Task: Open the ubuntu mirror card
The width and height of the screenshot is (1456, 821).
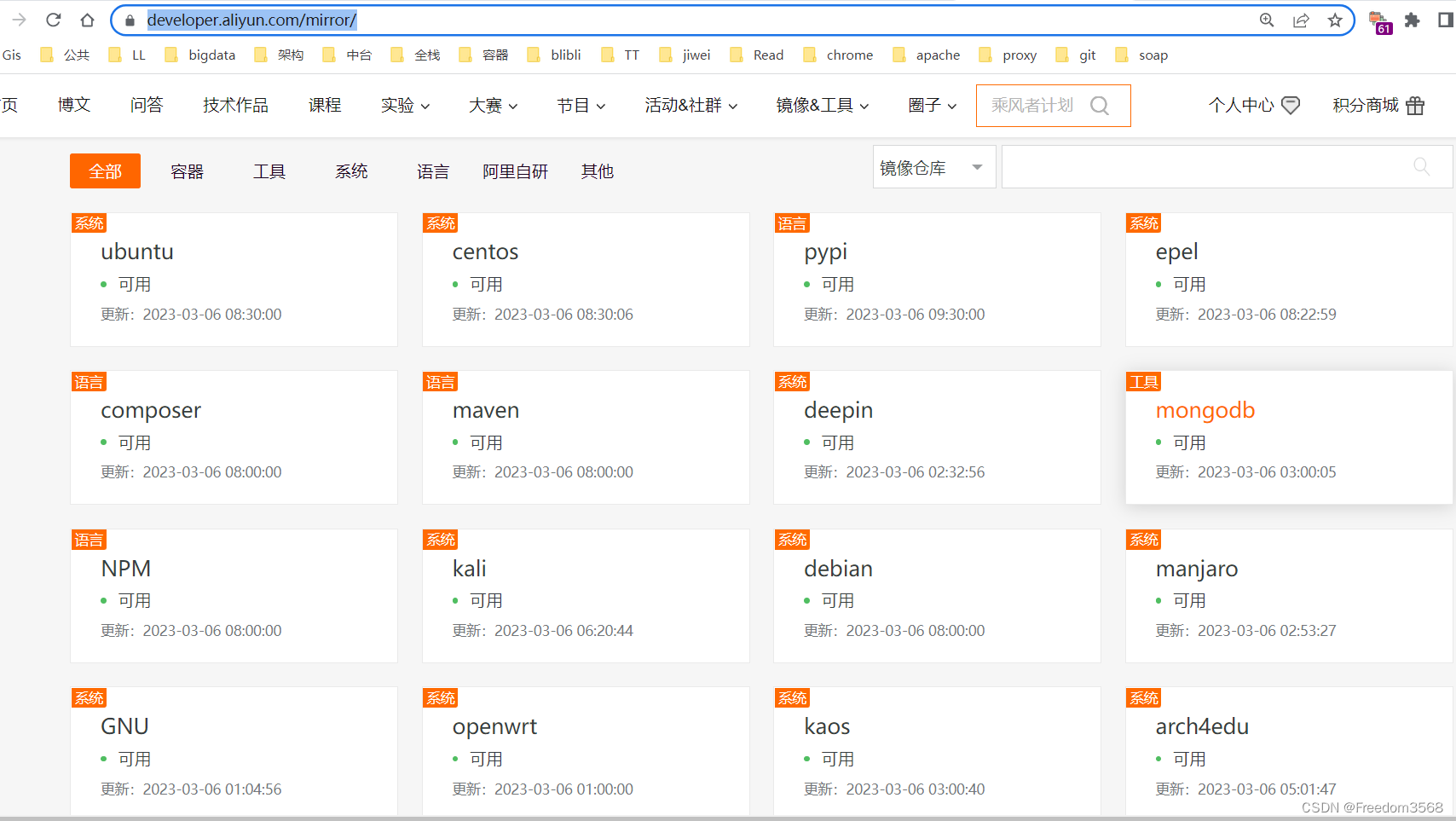Action: [234, 280]
